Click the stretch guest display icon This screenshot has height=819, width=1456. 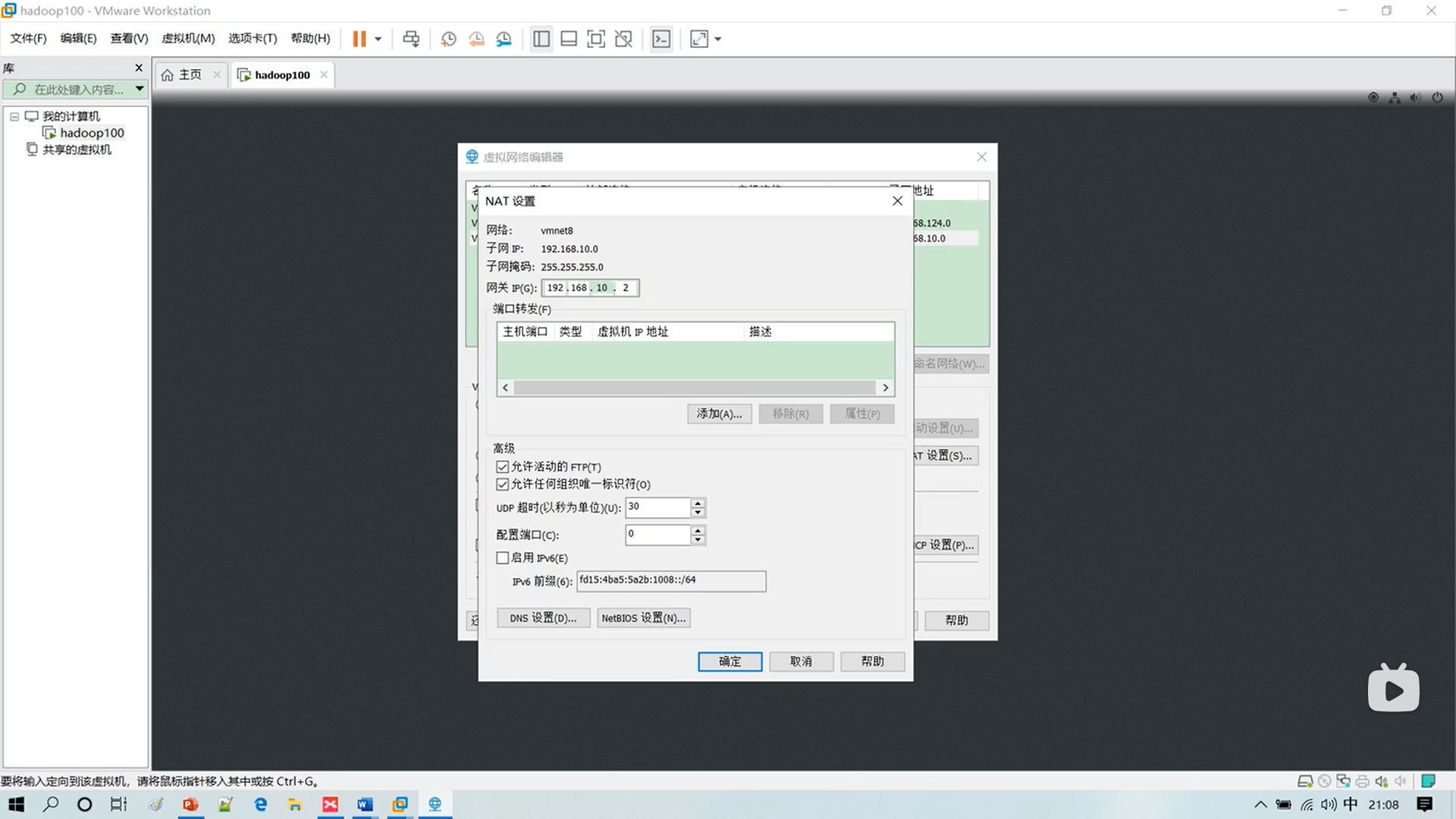[699, 39]
